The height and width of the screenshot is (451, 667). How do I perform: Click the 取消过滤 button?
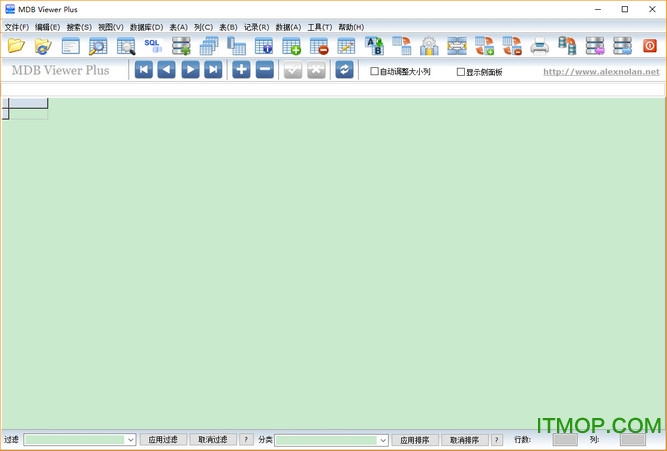pyautogui.click(x=213, y=440)
